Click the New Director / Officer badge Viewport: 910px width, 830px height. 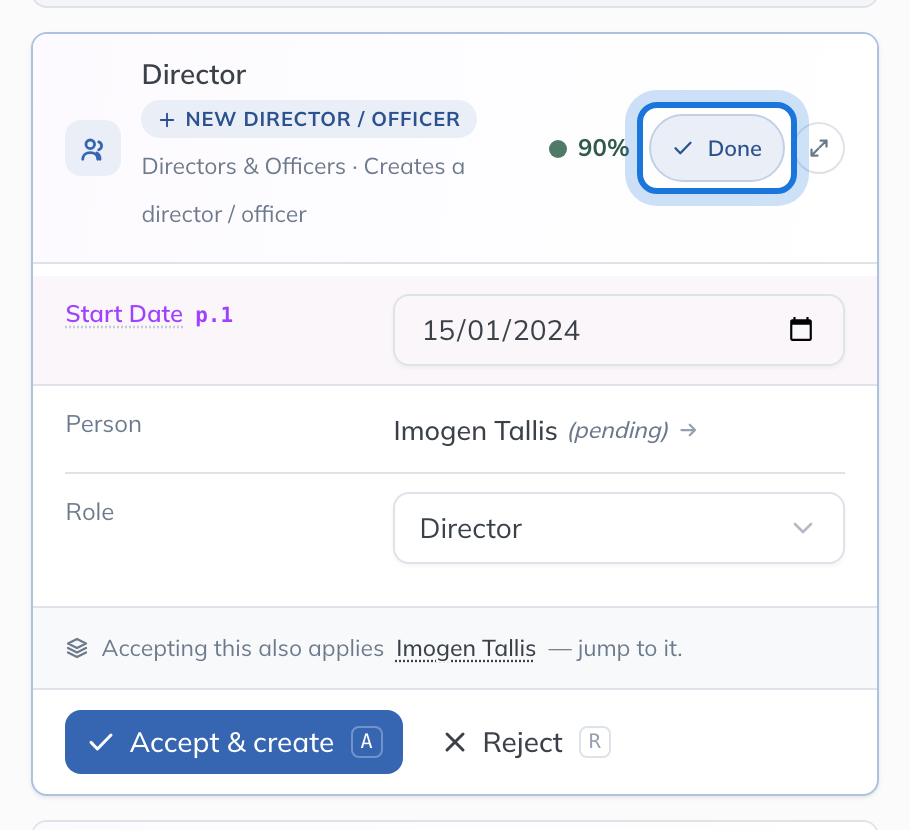pos(309,119)
